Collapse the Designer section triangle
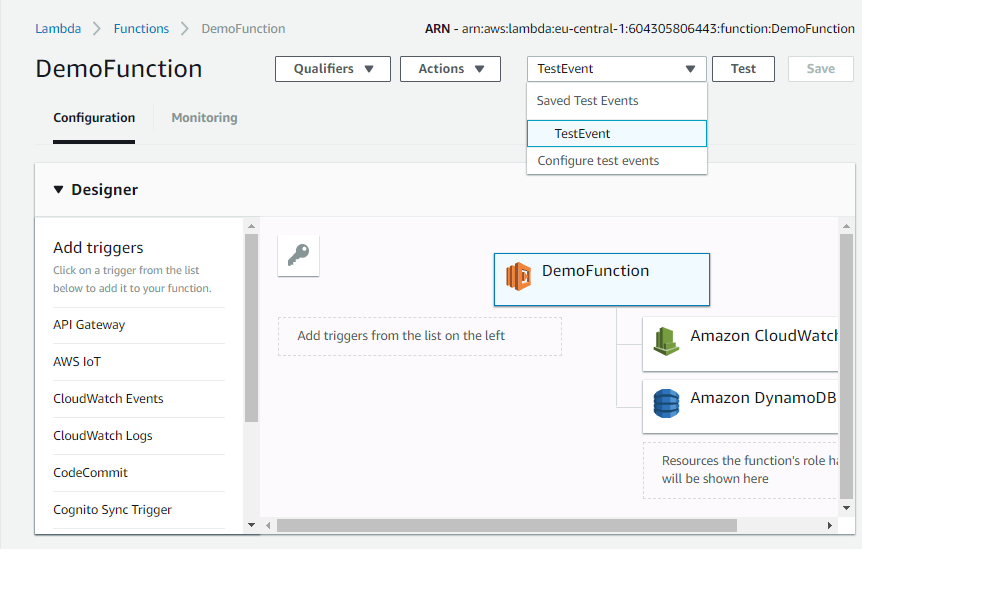Screen dimensions: 993x608 (x=59, y=190)
